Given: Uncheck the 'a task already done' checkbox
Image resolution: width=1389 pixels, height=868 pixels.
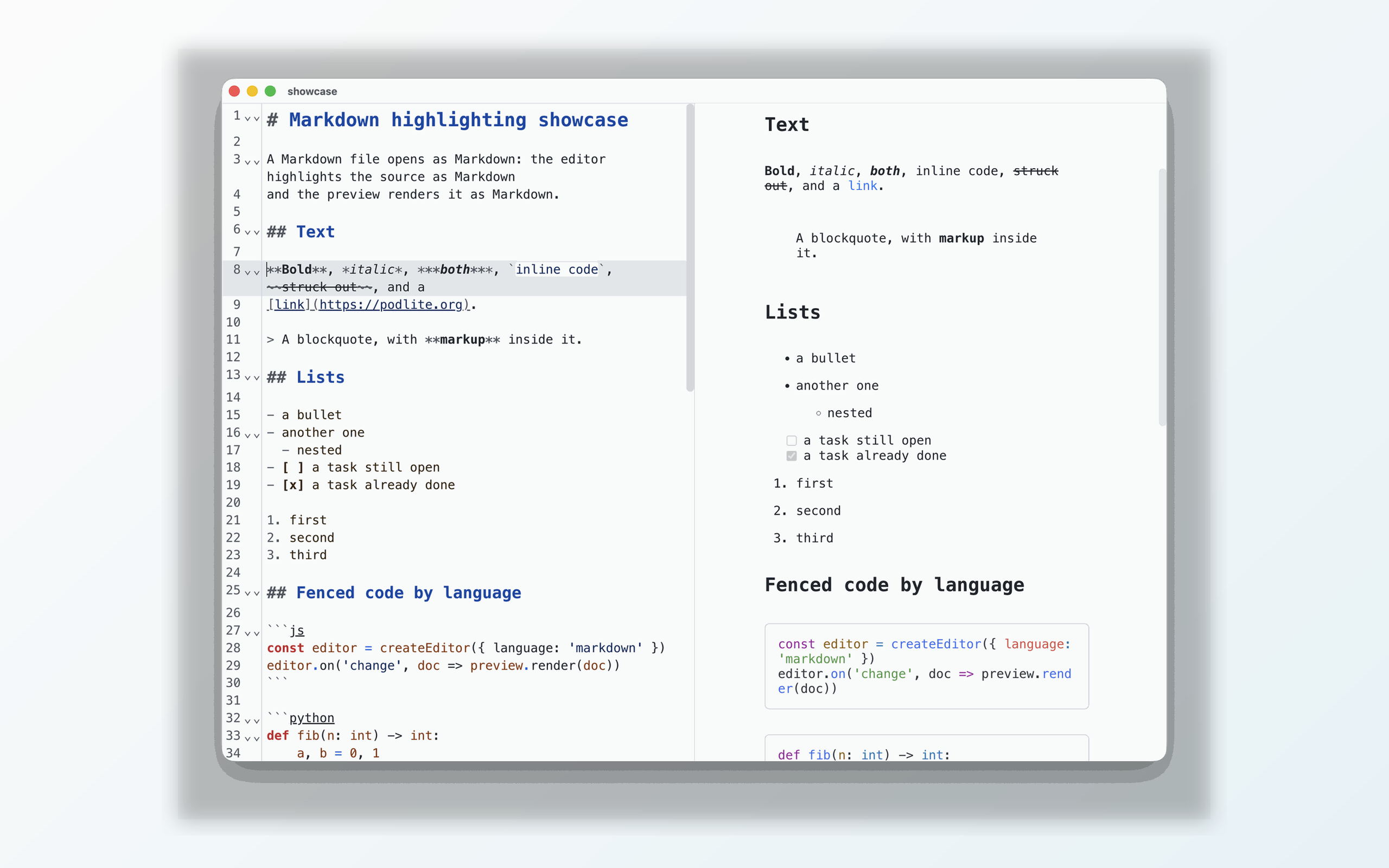Looking at the screenshot, I should tap(792, 456).
